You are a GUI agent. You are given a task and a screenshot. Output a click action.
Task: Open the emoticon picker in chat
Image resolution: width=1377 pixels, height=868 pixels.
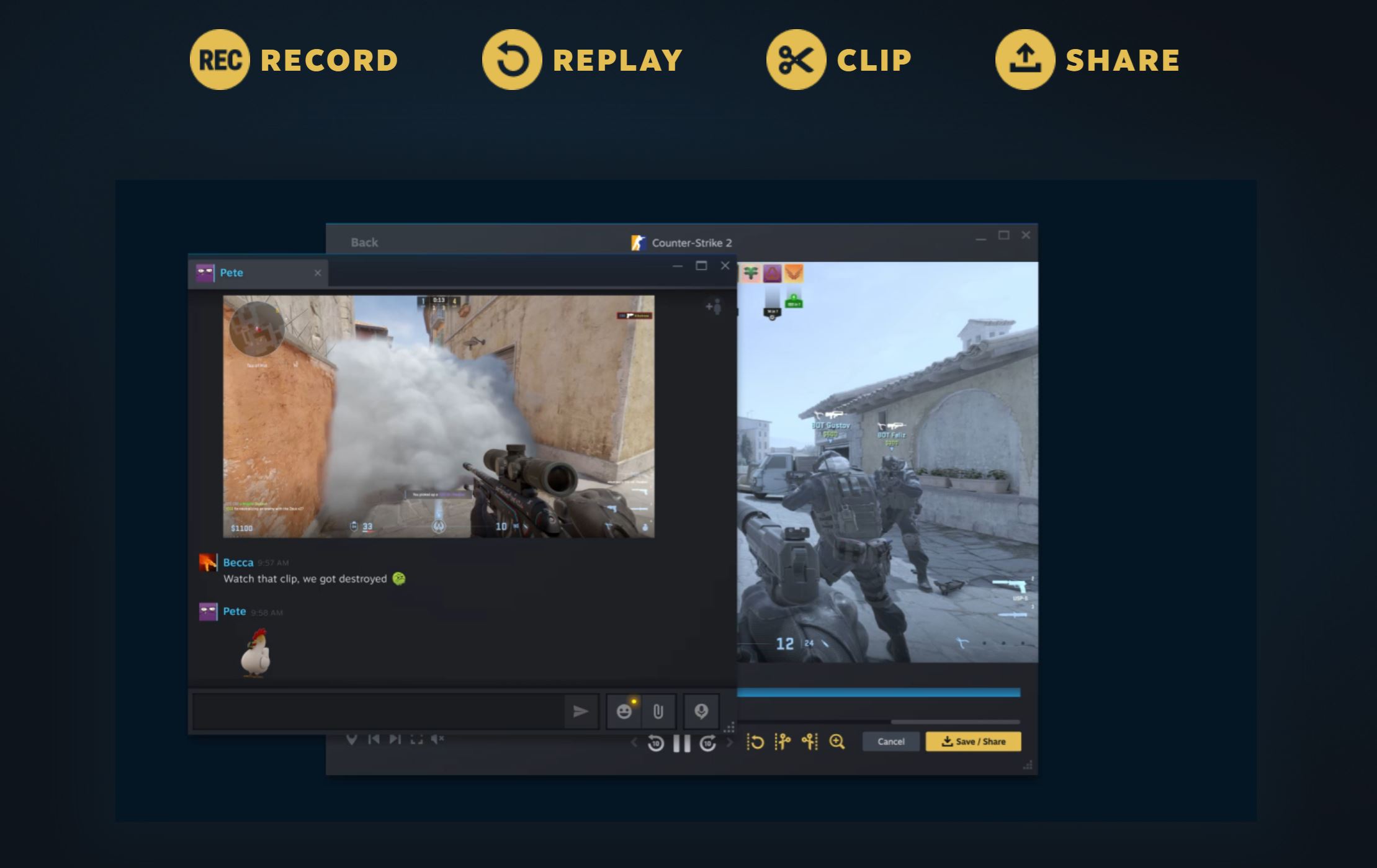pos(624,711)
